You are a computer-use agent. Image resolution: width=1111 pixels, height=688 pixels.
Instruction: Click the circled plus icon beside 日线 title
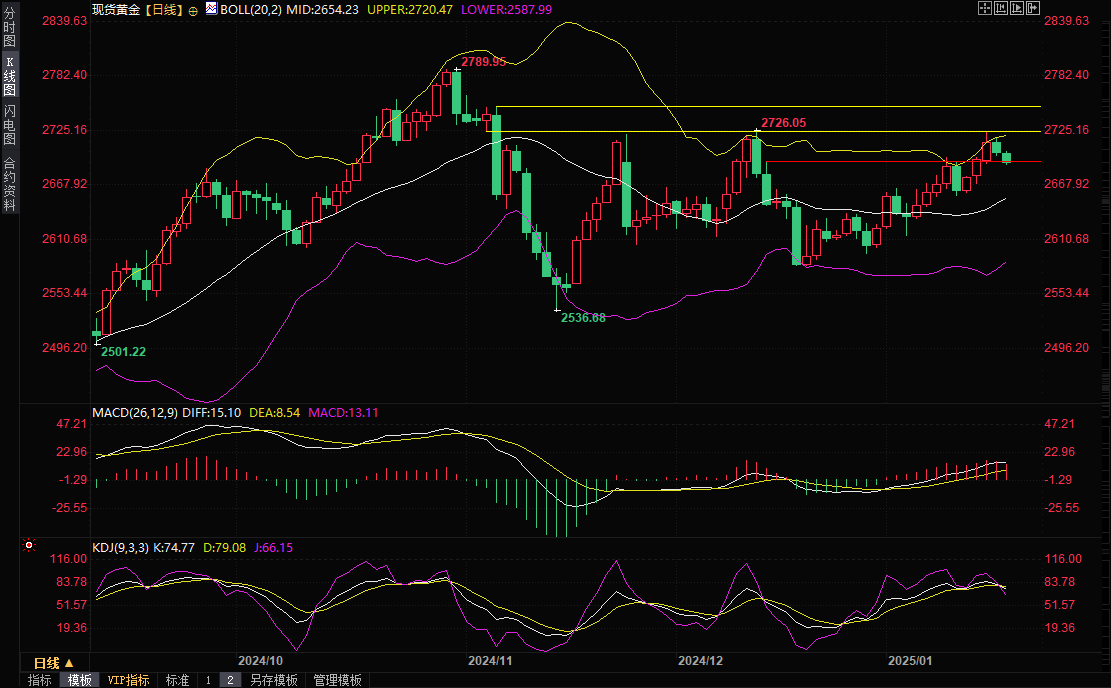(193, 9)
